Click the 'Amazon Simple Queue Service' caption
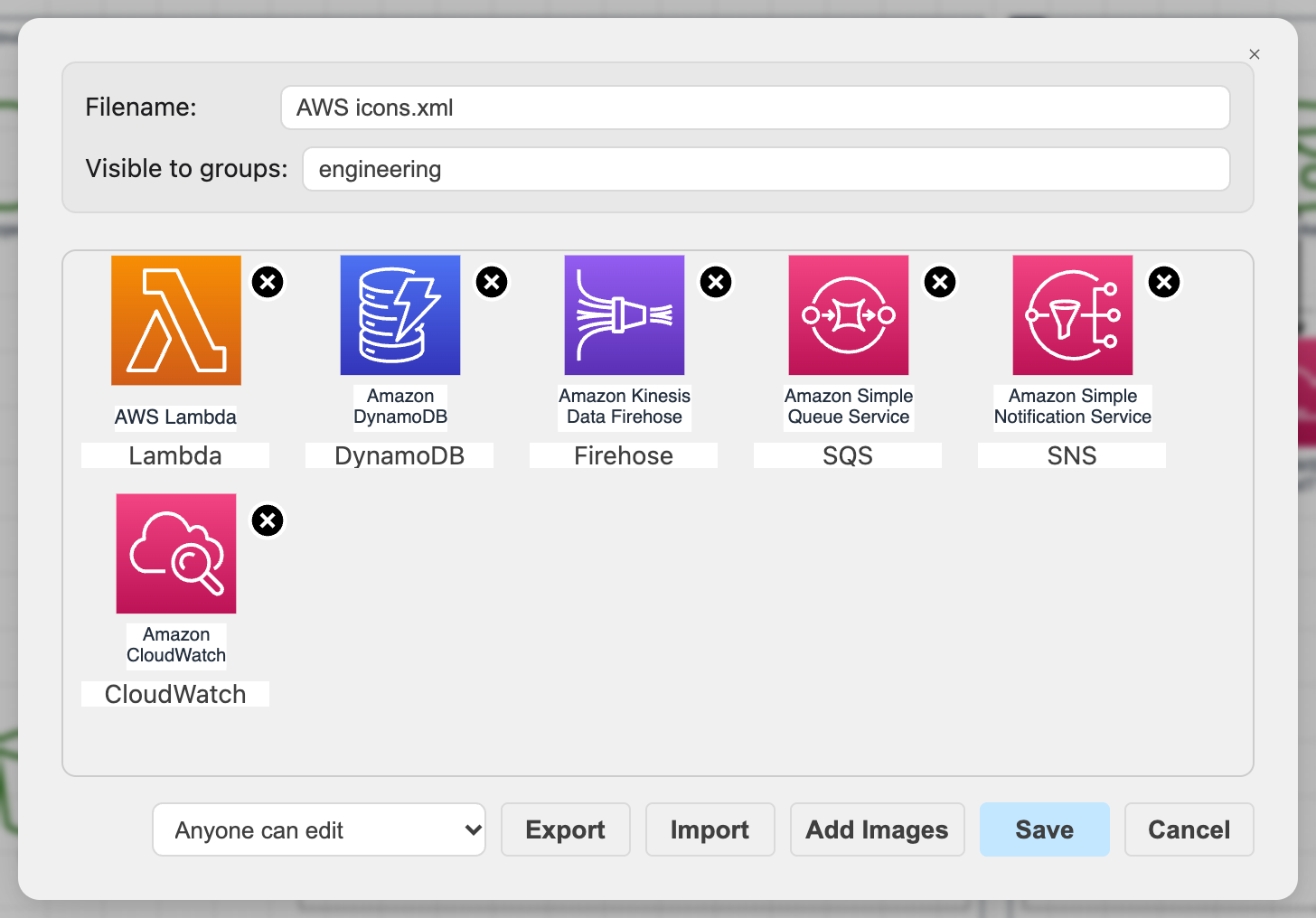 click(x=849, y=407)
